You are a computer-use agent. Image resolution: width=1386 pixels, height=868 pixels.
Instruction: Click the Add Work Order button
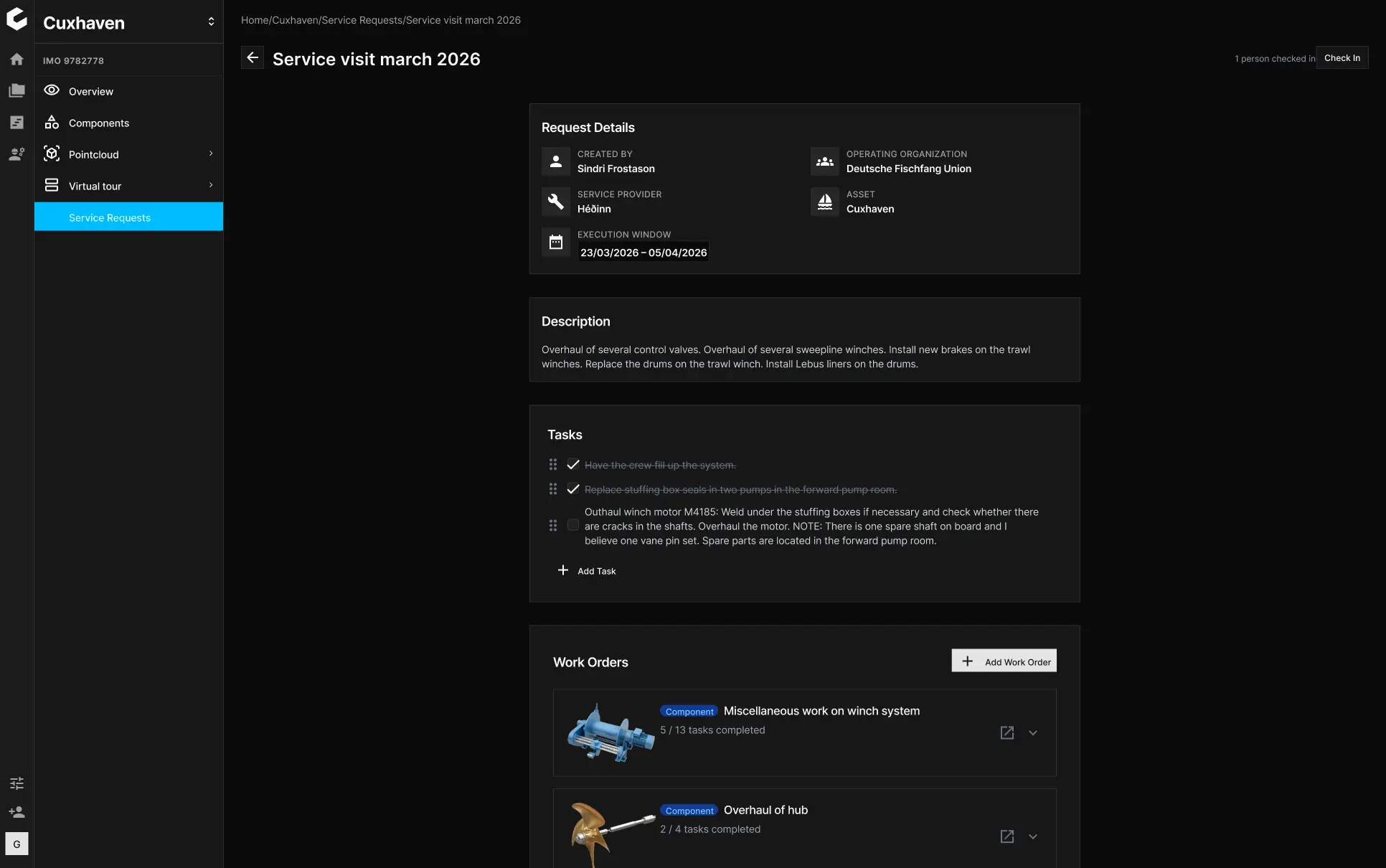(x=1003, y=661)
